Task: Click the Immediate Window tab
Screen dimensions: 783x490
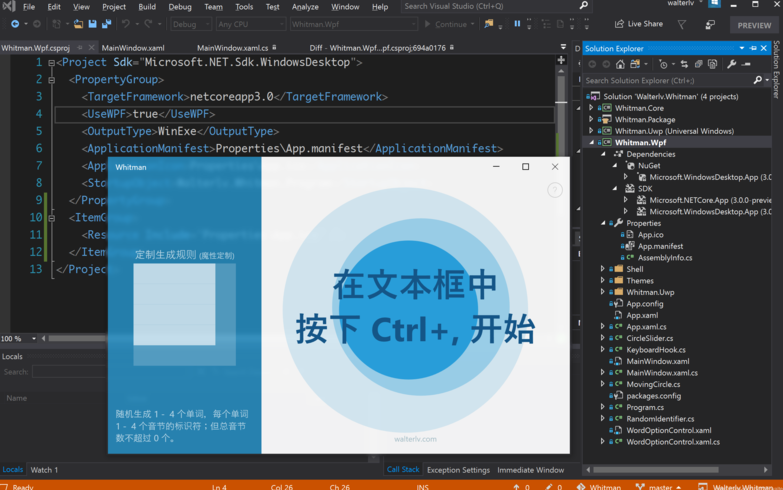Action: coord(530,470)
